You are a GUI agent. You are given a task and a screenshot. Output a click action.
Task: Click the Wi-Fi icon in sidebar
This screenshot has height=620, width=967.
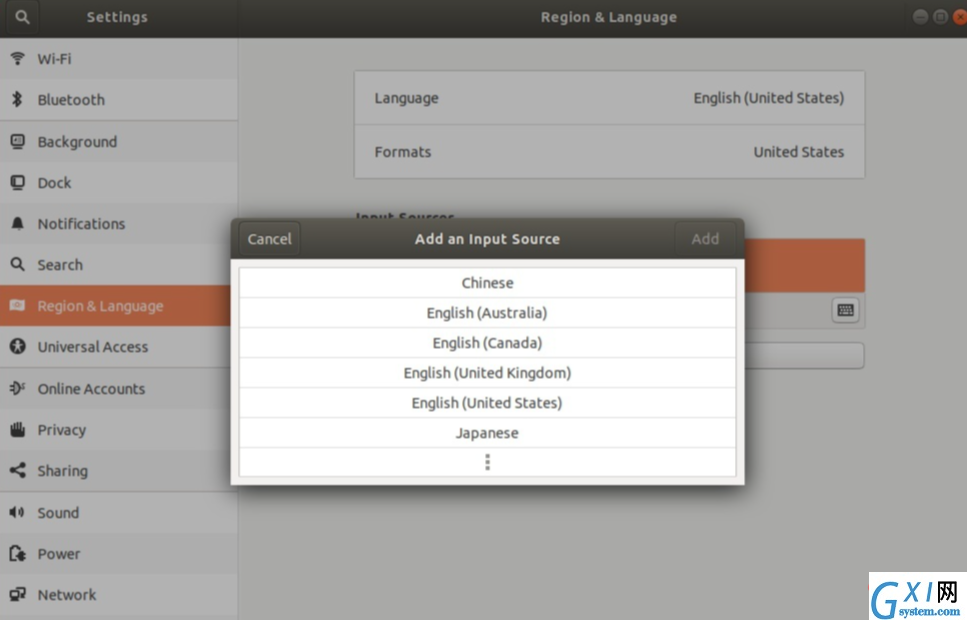point(17,59)
